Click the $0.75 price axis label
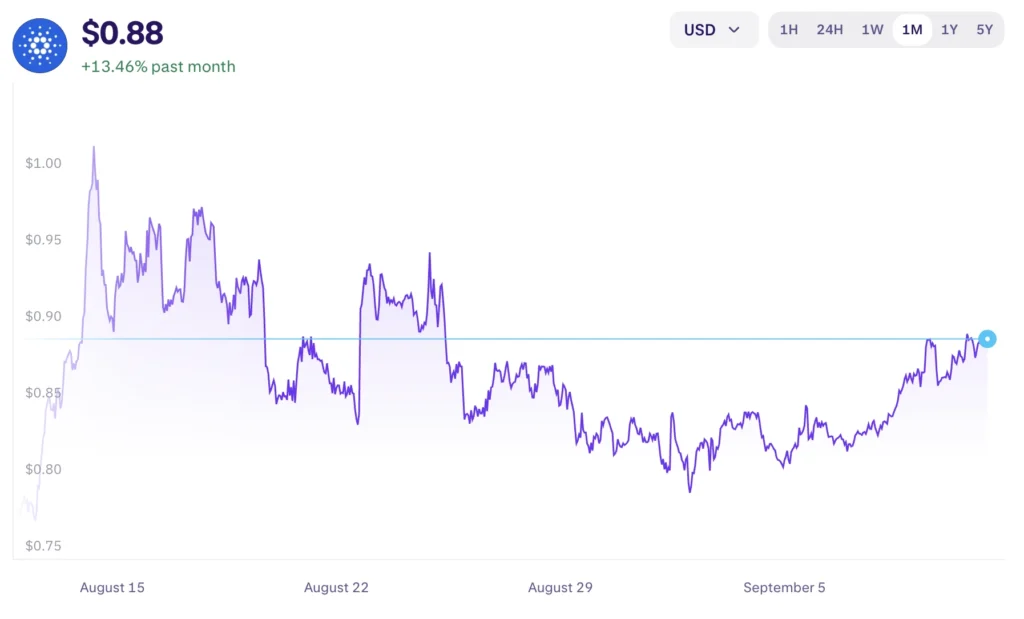Image resolution: width=1024 pixels, height=619 pixels. (42, 546)
